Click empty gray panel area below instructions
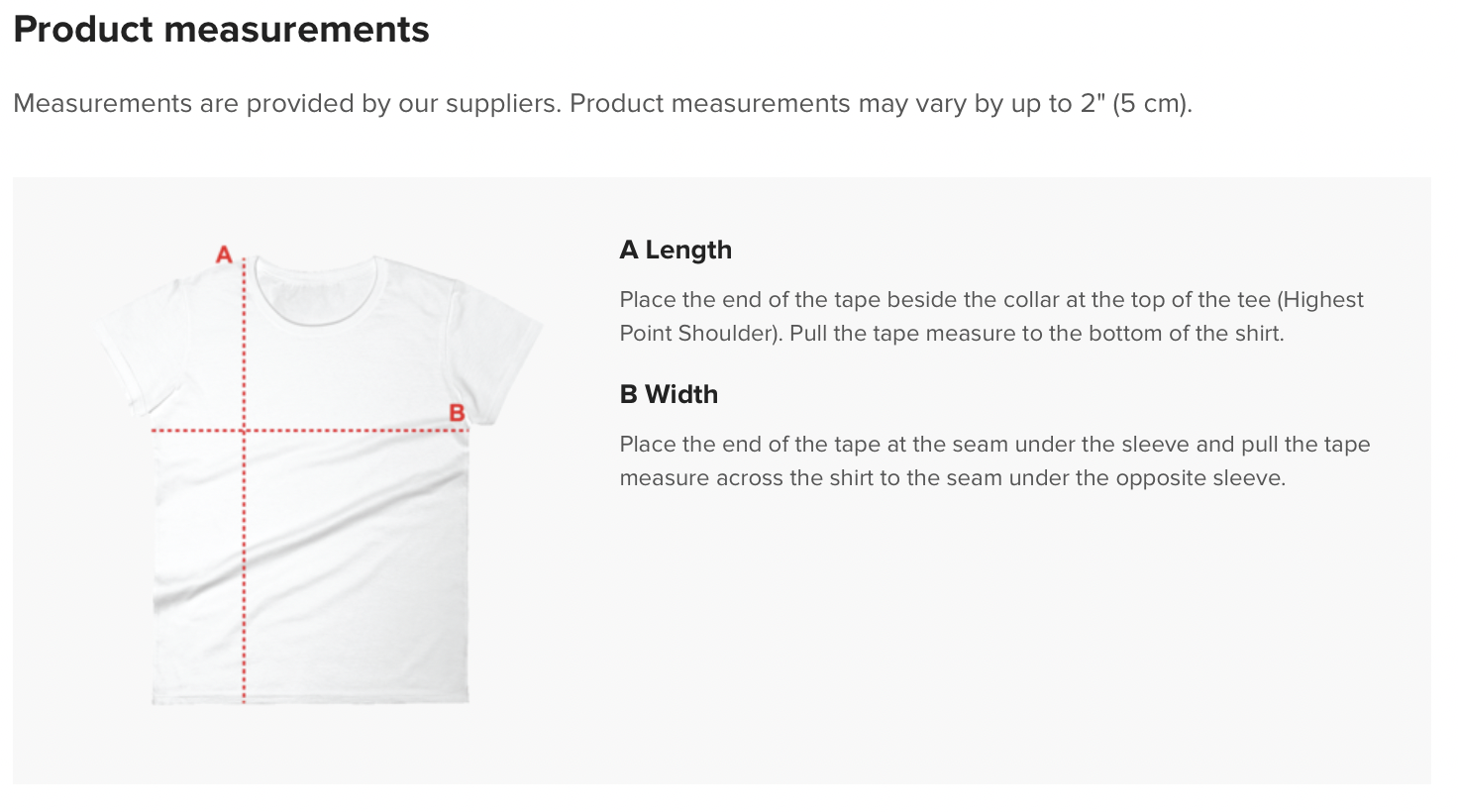The width and height of the screenshot is (1458, 812). click(990, 644)
